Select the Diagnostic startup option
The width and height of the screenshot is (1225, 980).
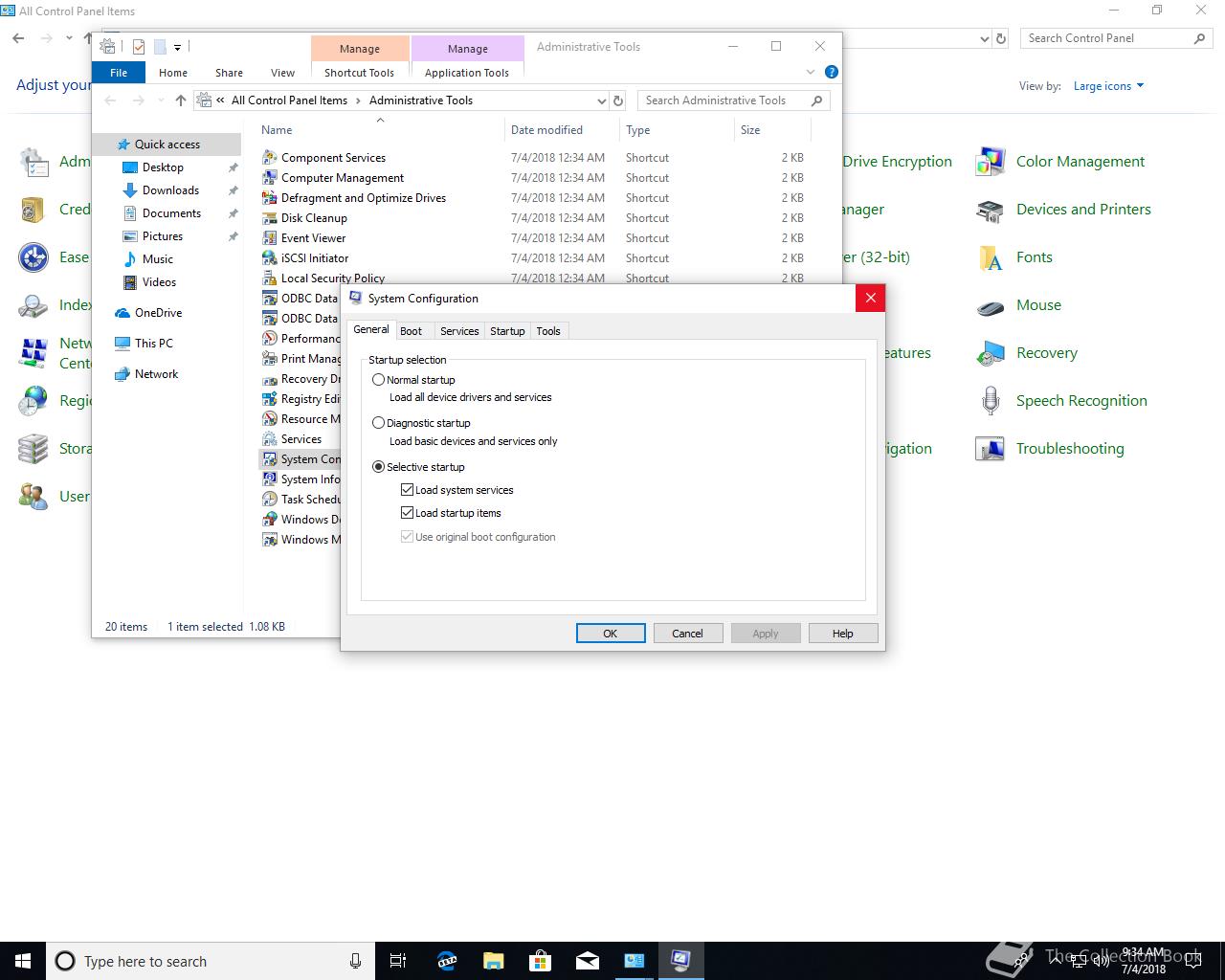(379, 423)
